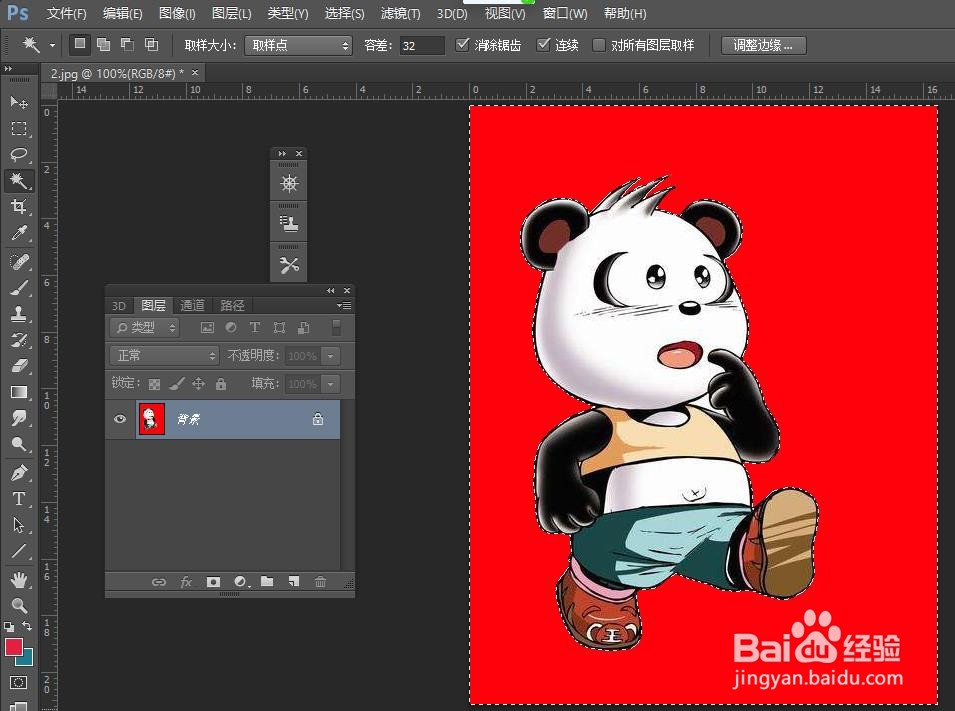The height and width of the screenshot is (711, 955).
Task: Select the Rectangular Marquee tool
Action: [19, 129]
